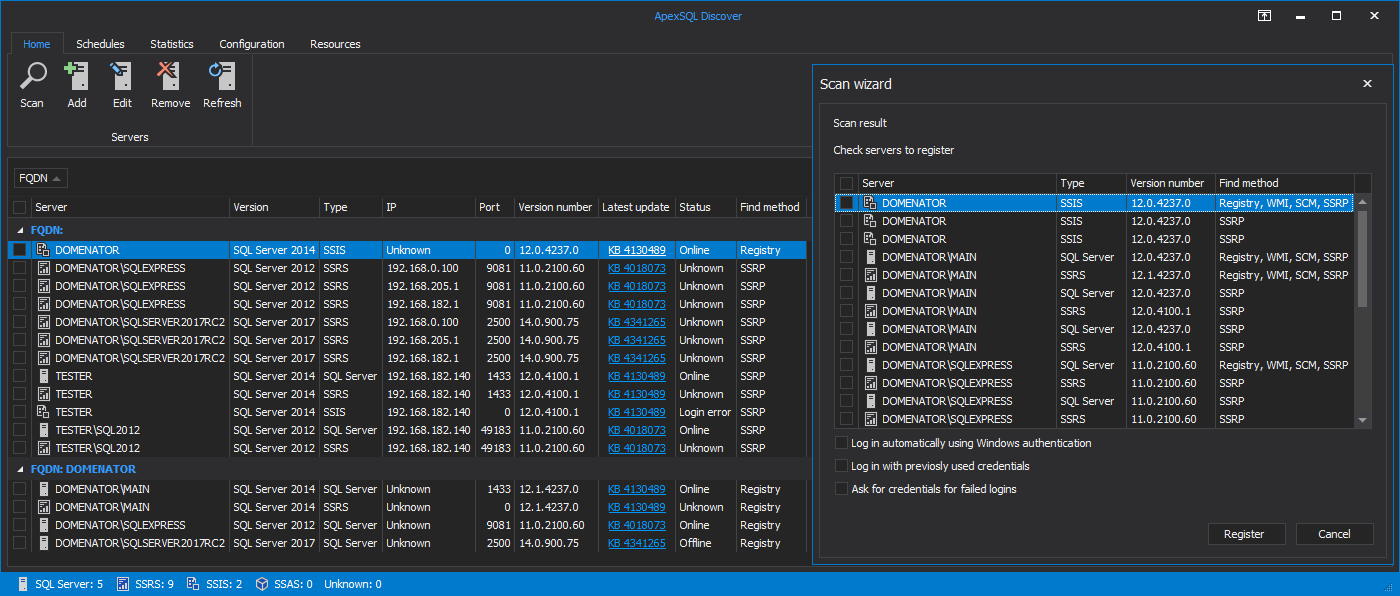Sort the main grid by Latest update header
This screenshot has height=596, width=1400.
(x=636, y=207)
